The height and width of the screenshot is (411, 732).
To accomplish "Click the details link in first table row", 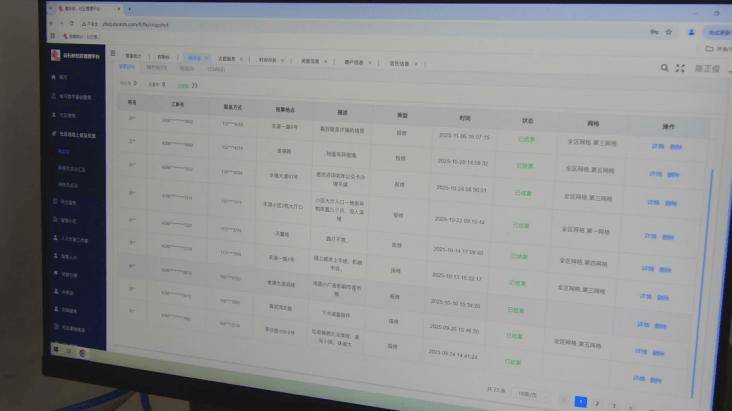I will 658,146.
